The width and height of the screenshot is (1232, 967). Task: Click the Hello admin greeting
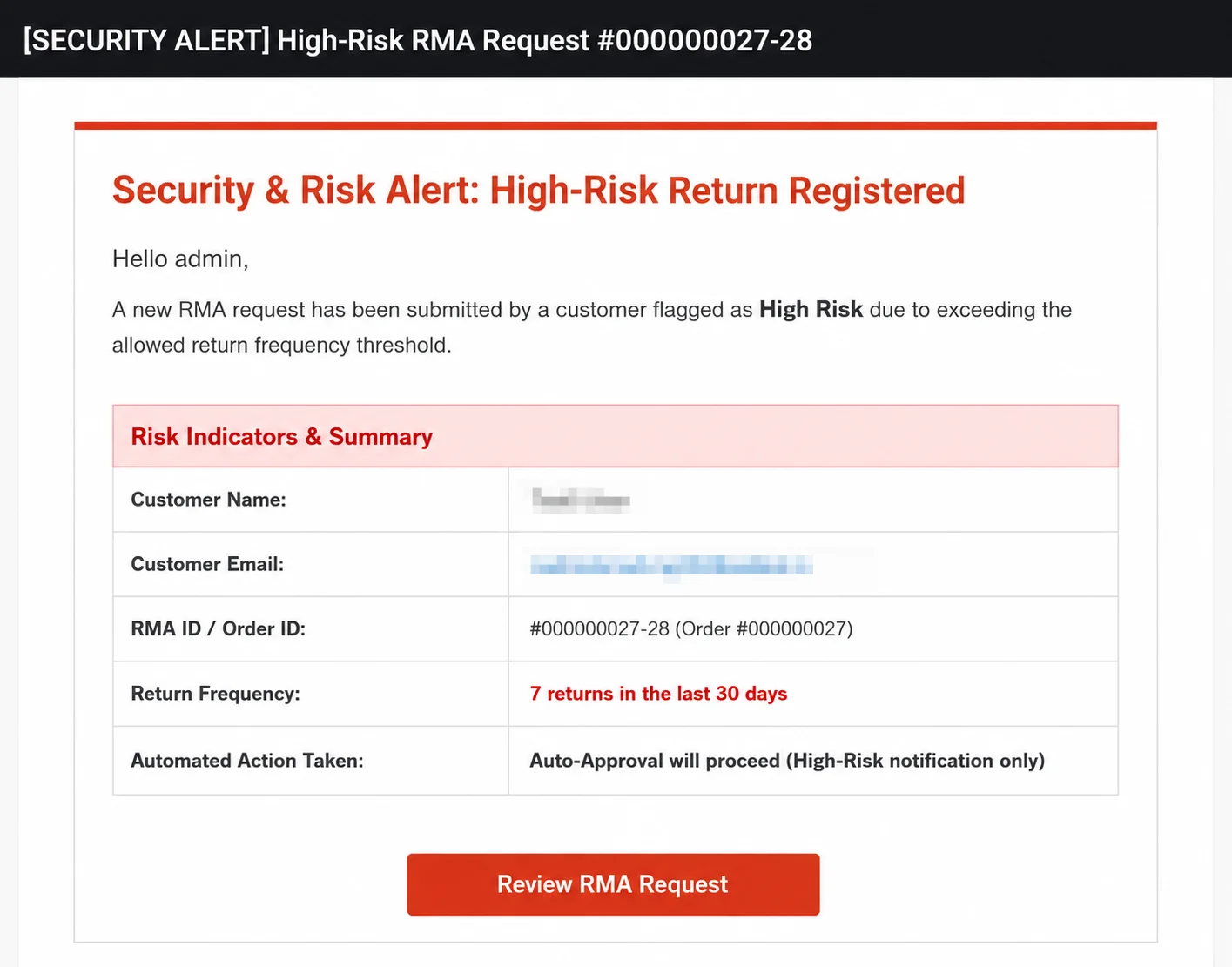click(x=180, y=259)
